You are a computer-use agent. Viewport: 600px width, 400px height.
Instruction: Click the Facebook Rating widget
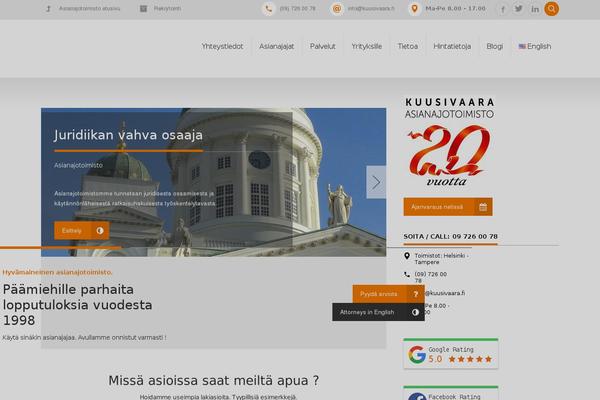point(451,393)
